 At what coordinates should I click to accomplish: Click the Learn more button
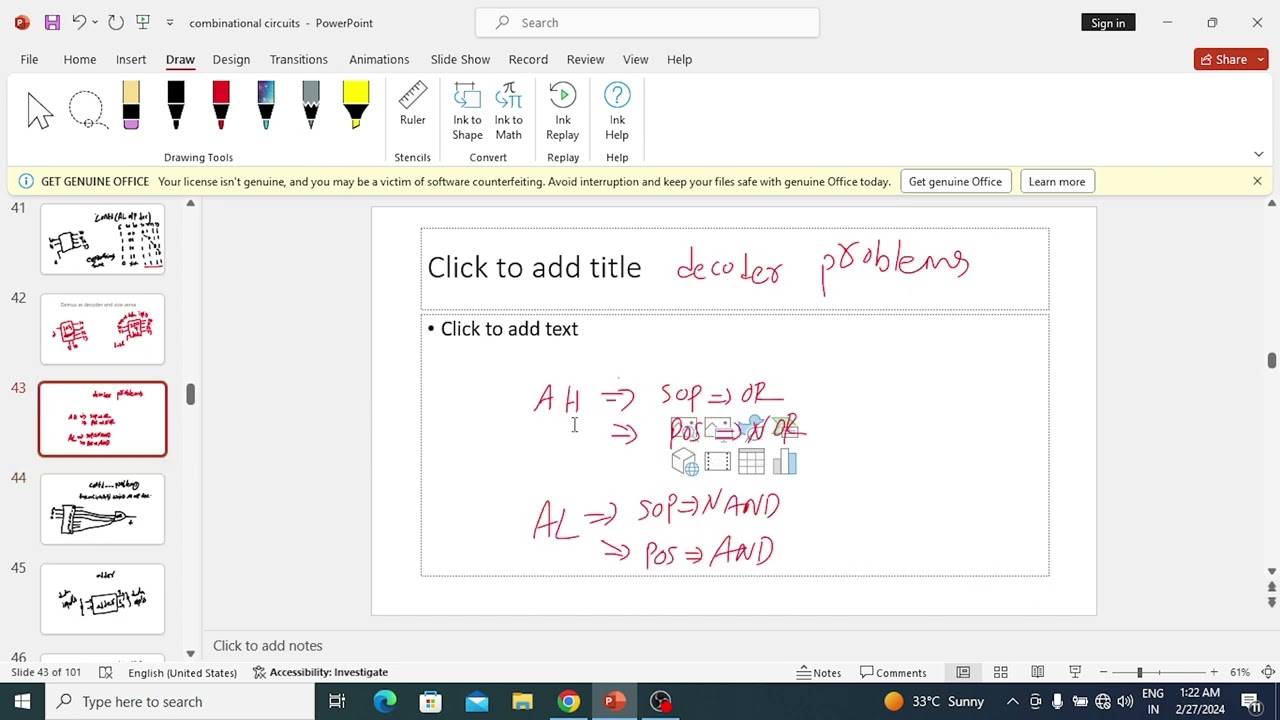tap(1056, 181)
